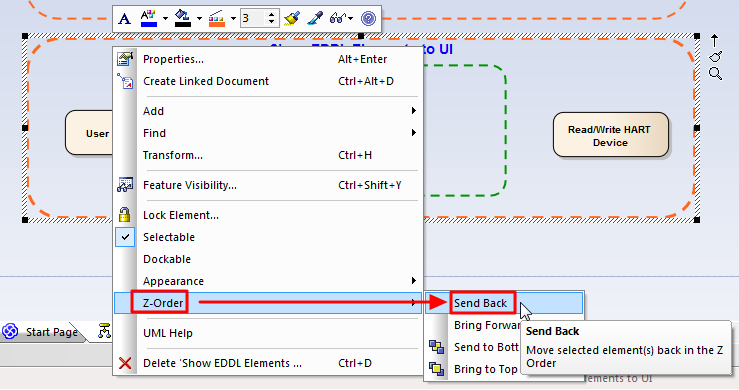
Task: Open the font text style tool
Action: click(124, 18)
